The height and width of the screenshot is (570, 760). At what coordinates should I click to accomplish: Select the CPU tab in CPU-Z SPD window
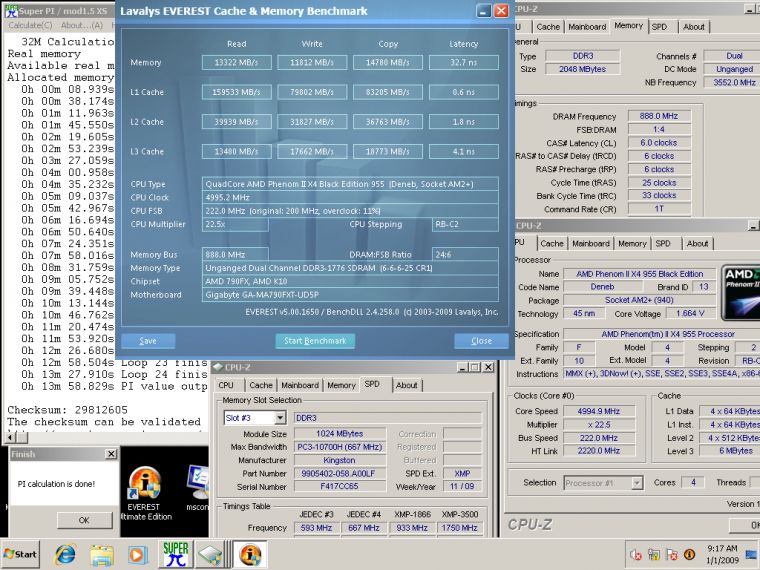pyautogui.click(x=226, y=385)
